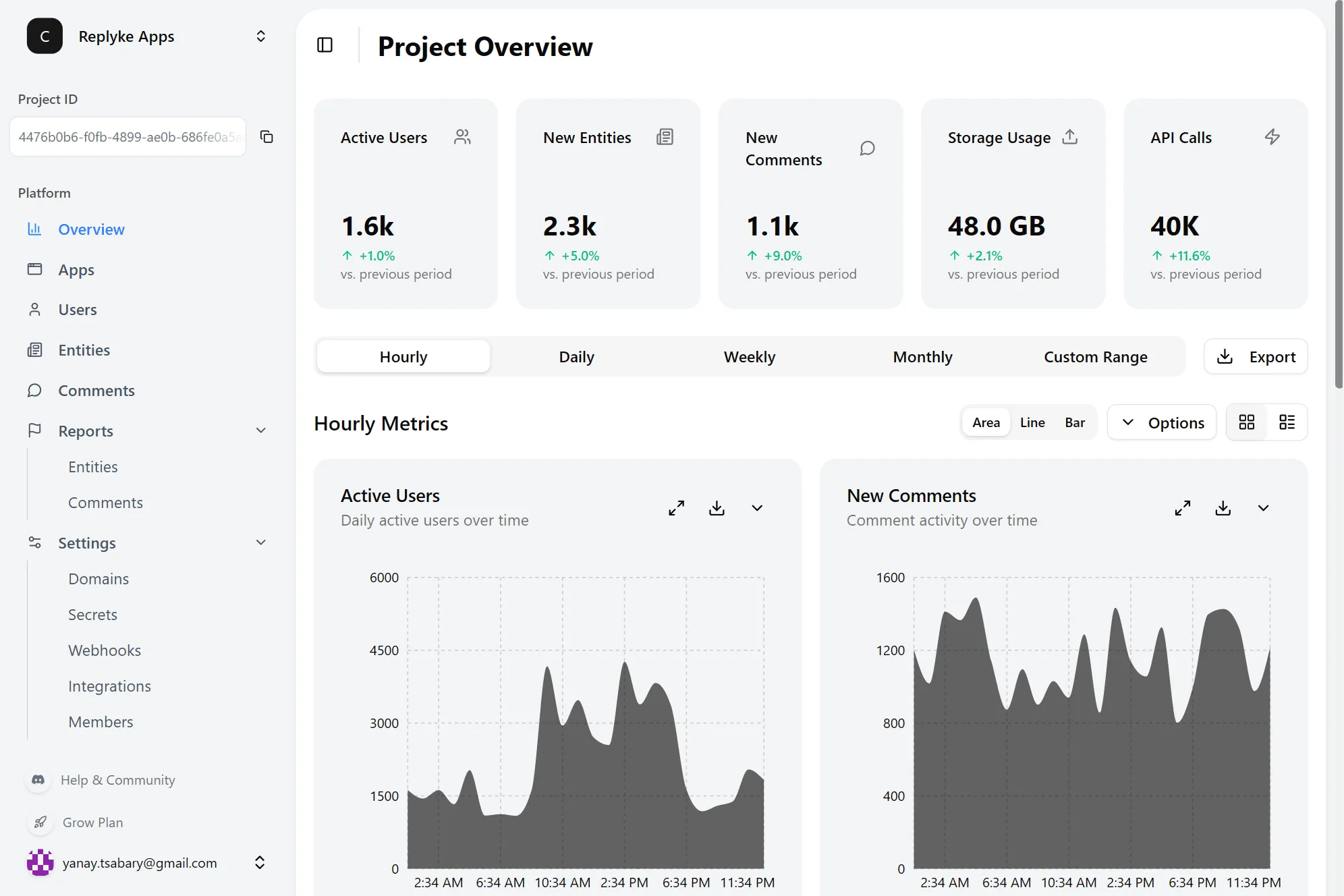
Task: Switch chart style to Line
Action: (x=1032, y=422)
